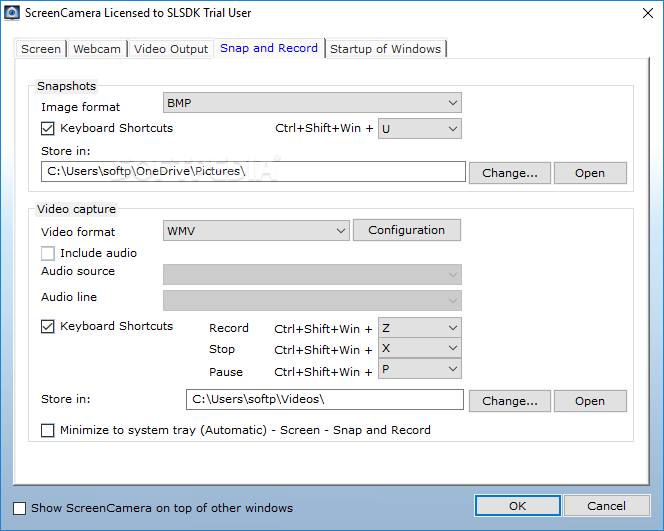Confirm settings with OK button
Viewport: 664px width, 531px height.
517,506
